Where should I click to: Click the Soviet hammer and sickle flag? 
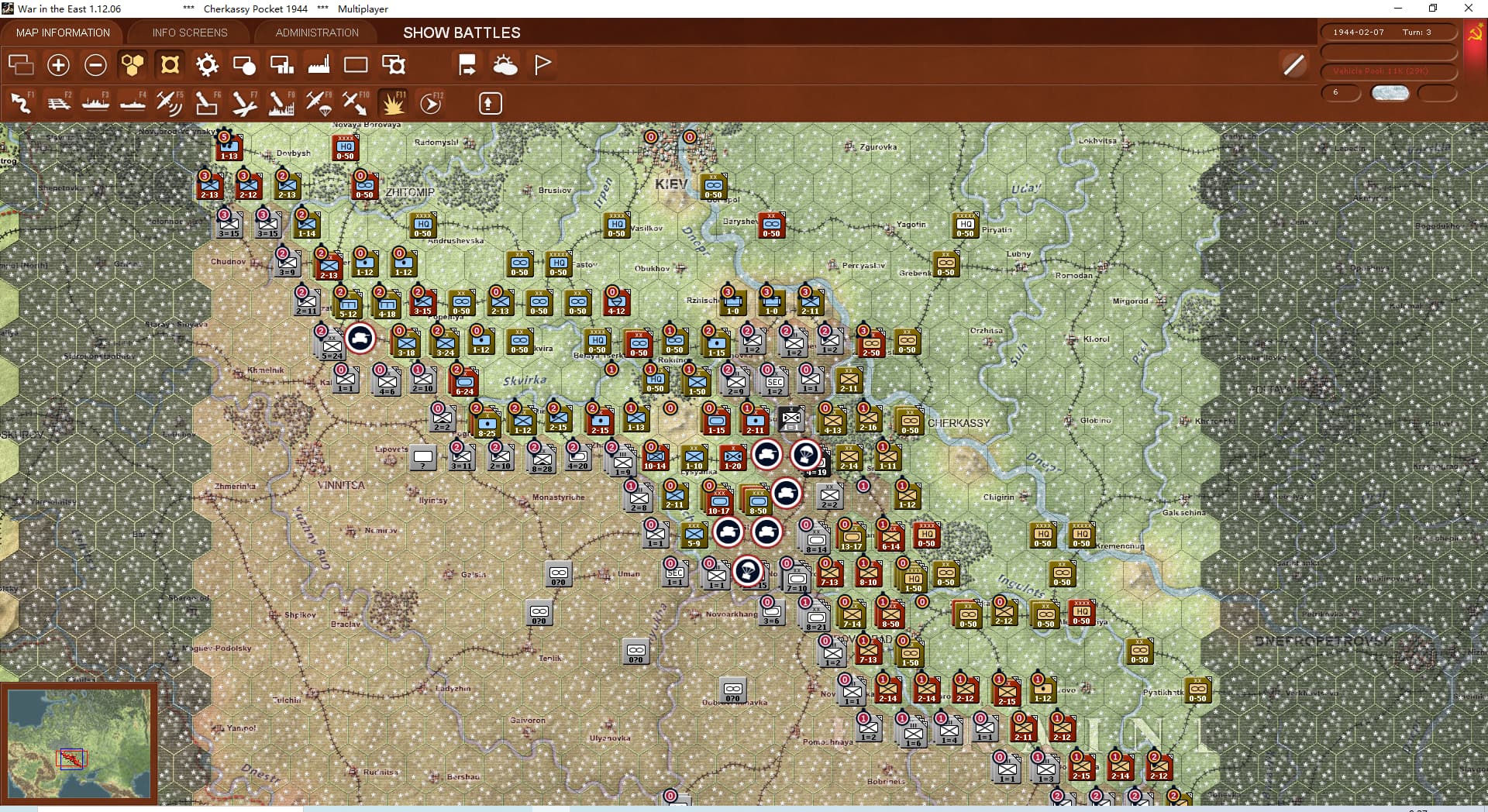point(1475,34)
